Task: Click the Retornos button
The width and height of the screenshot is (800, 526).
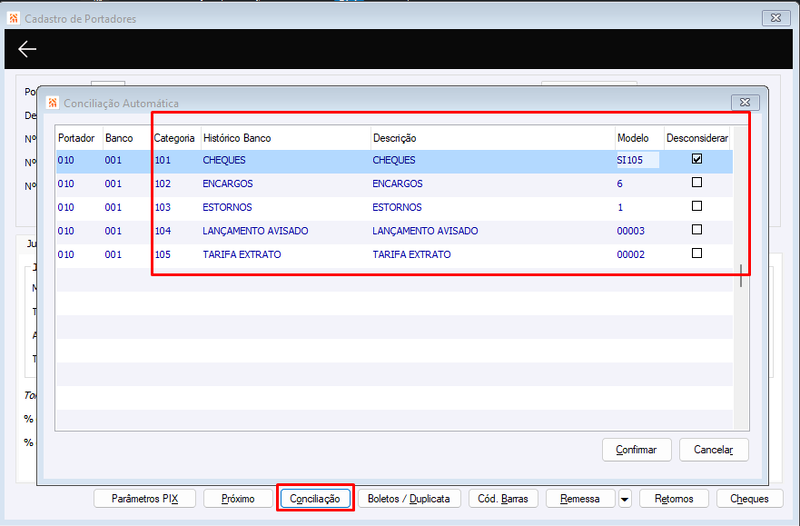Action: 674,498
